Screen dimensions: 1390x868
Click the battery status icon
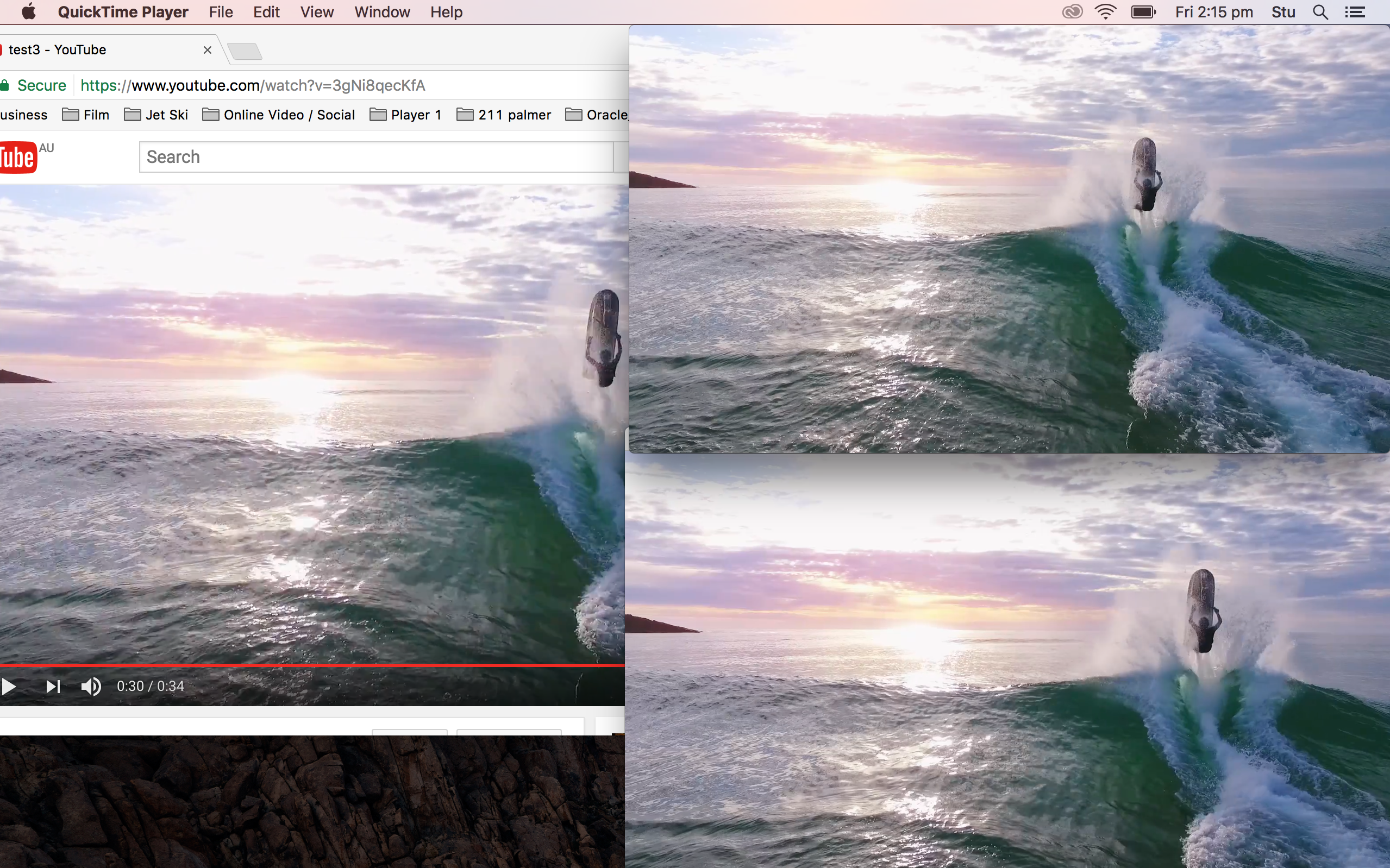(x=1143, y=12)
